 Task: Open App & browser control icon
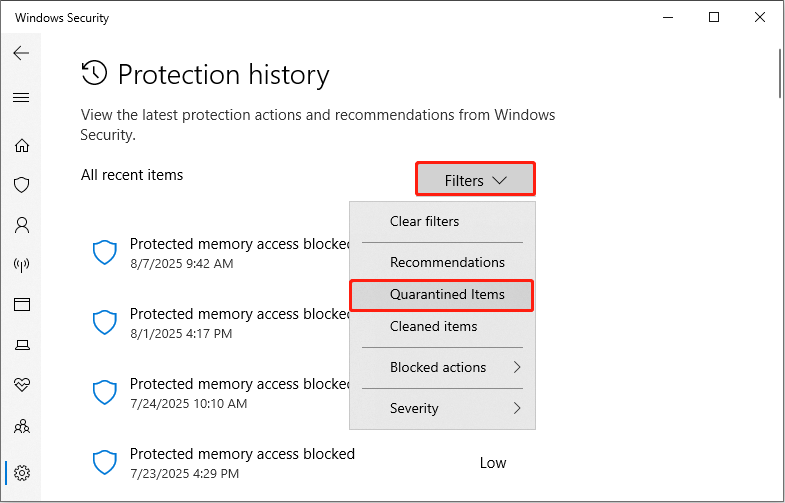tap(21, 305)
